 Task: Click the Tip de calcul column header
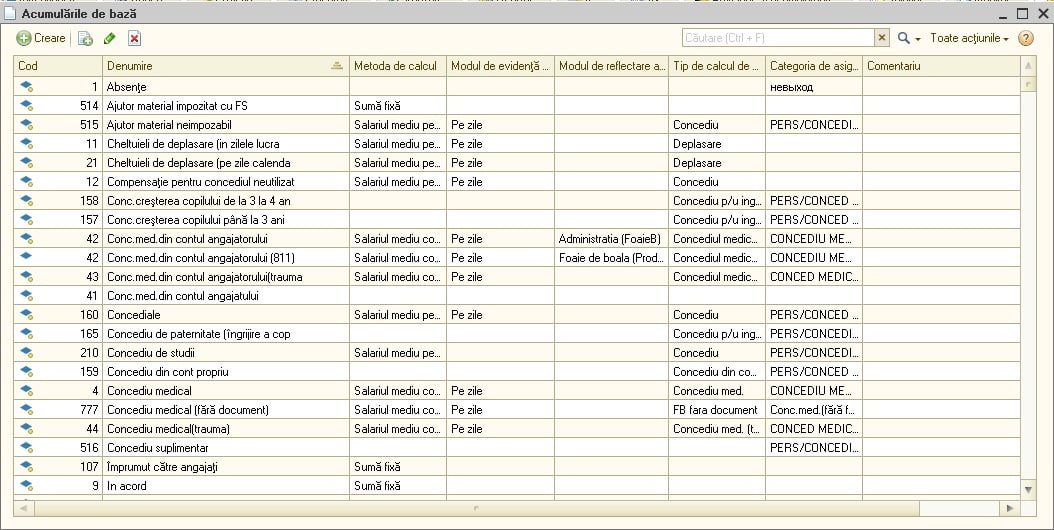pos(717,66)
